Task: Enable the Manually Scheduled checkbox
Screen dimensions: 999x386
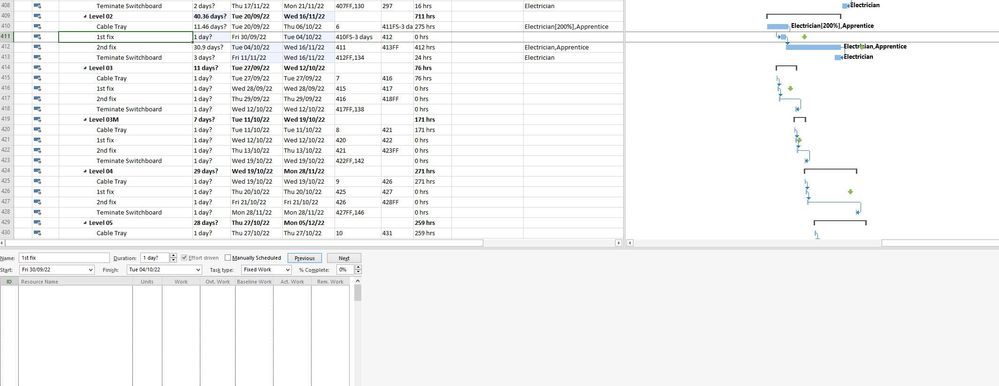Action: click(228, 258)
